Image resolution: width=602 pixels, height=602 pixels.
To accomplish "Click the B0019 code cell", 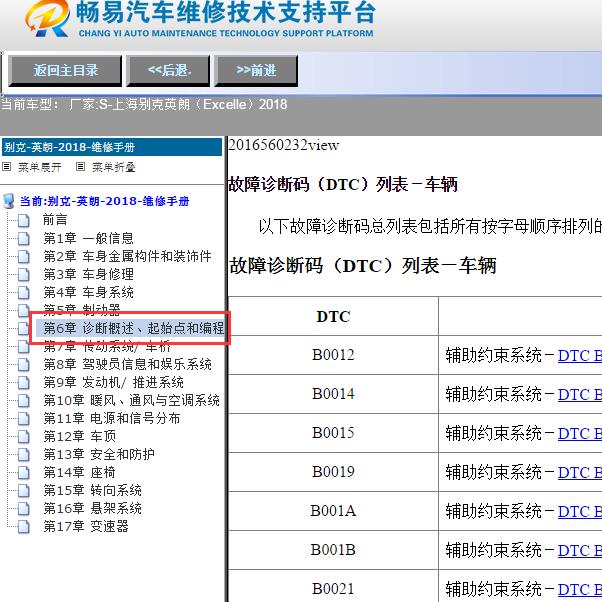I will pos(333,472).
